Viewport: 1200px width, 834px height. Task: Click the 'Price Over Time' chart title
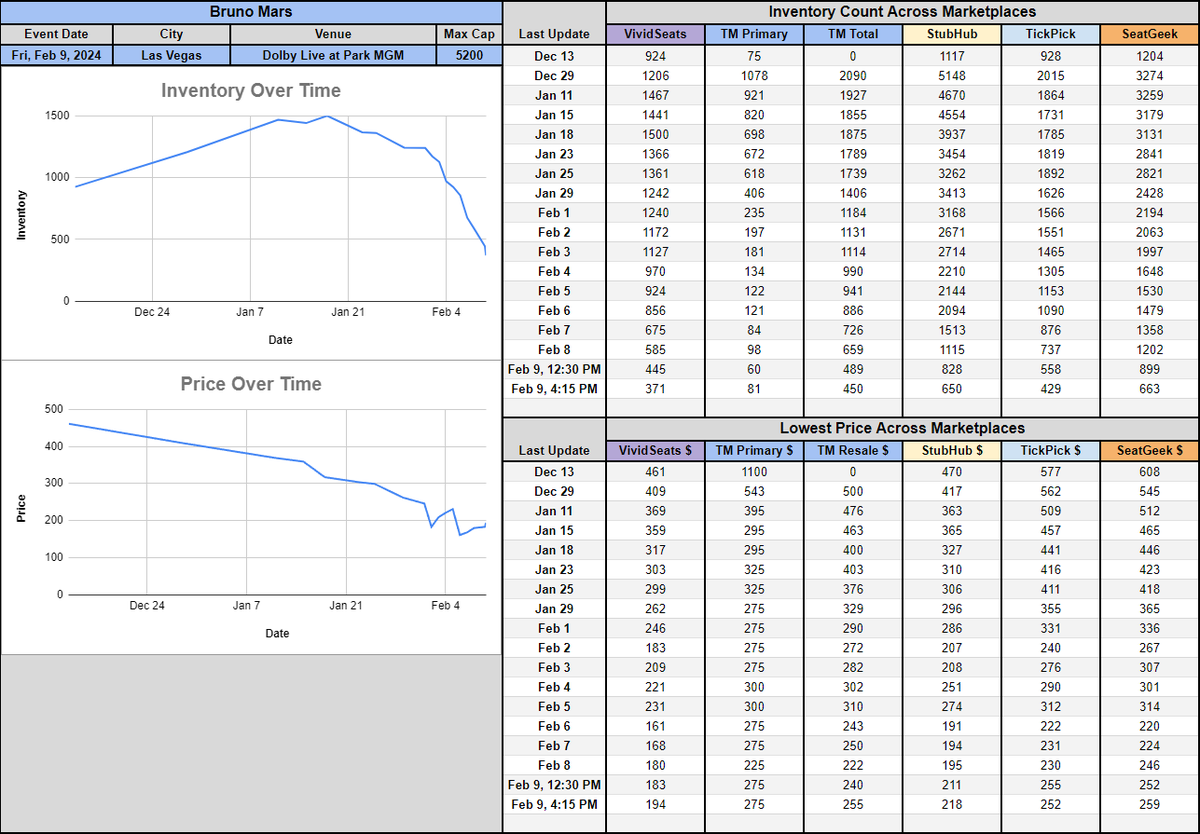pos(251,384)
